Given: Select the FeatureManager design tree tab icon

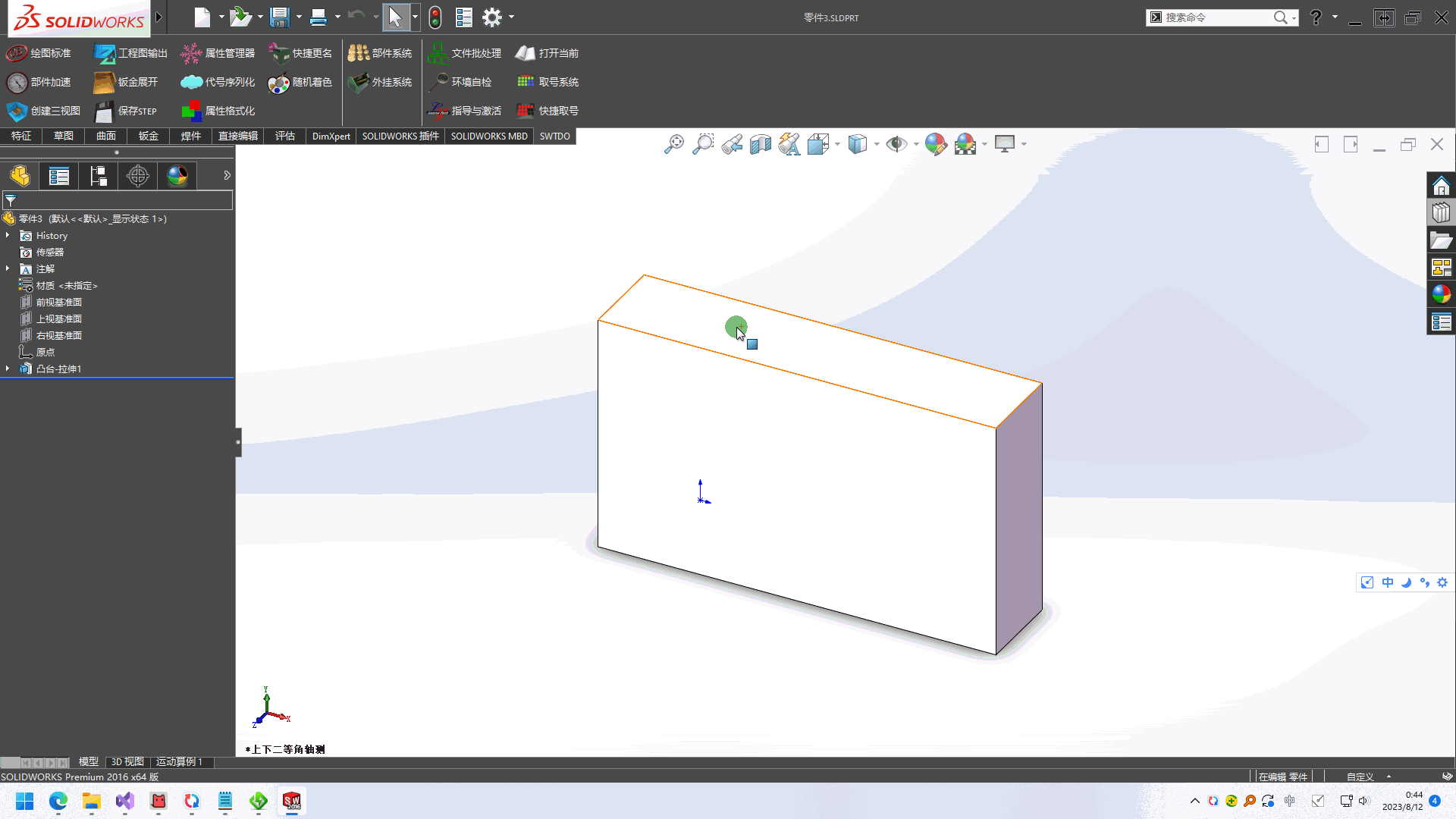Looking at the screenshot, I should 20,176.
